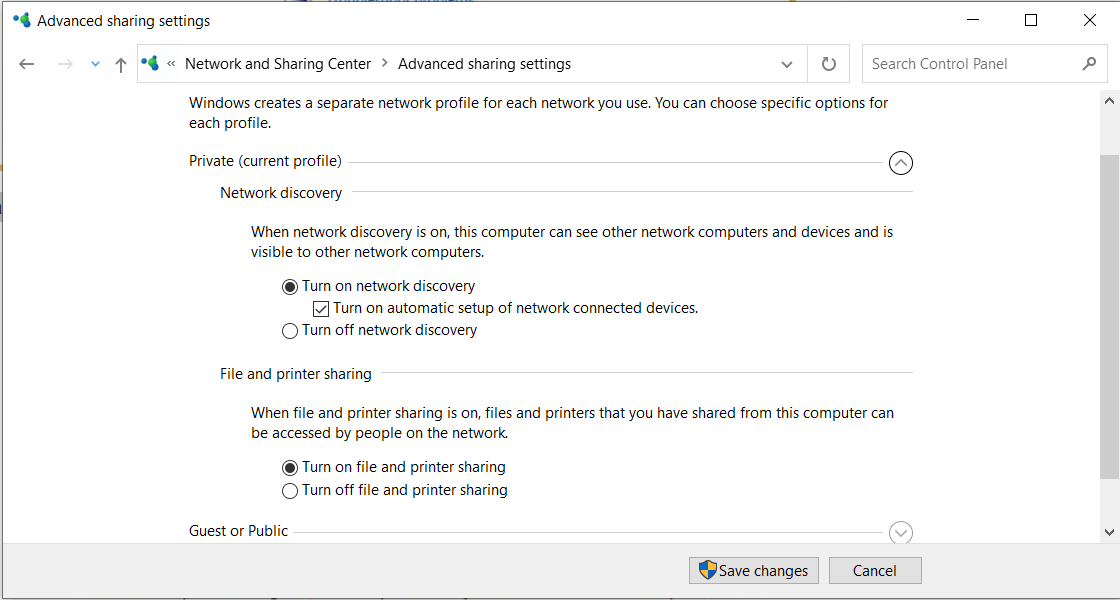Open the address bar history dropdown
Image resolution: width=1120 pixels, height=600 pixels.
(x=786, y=64)
